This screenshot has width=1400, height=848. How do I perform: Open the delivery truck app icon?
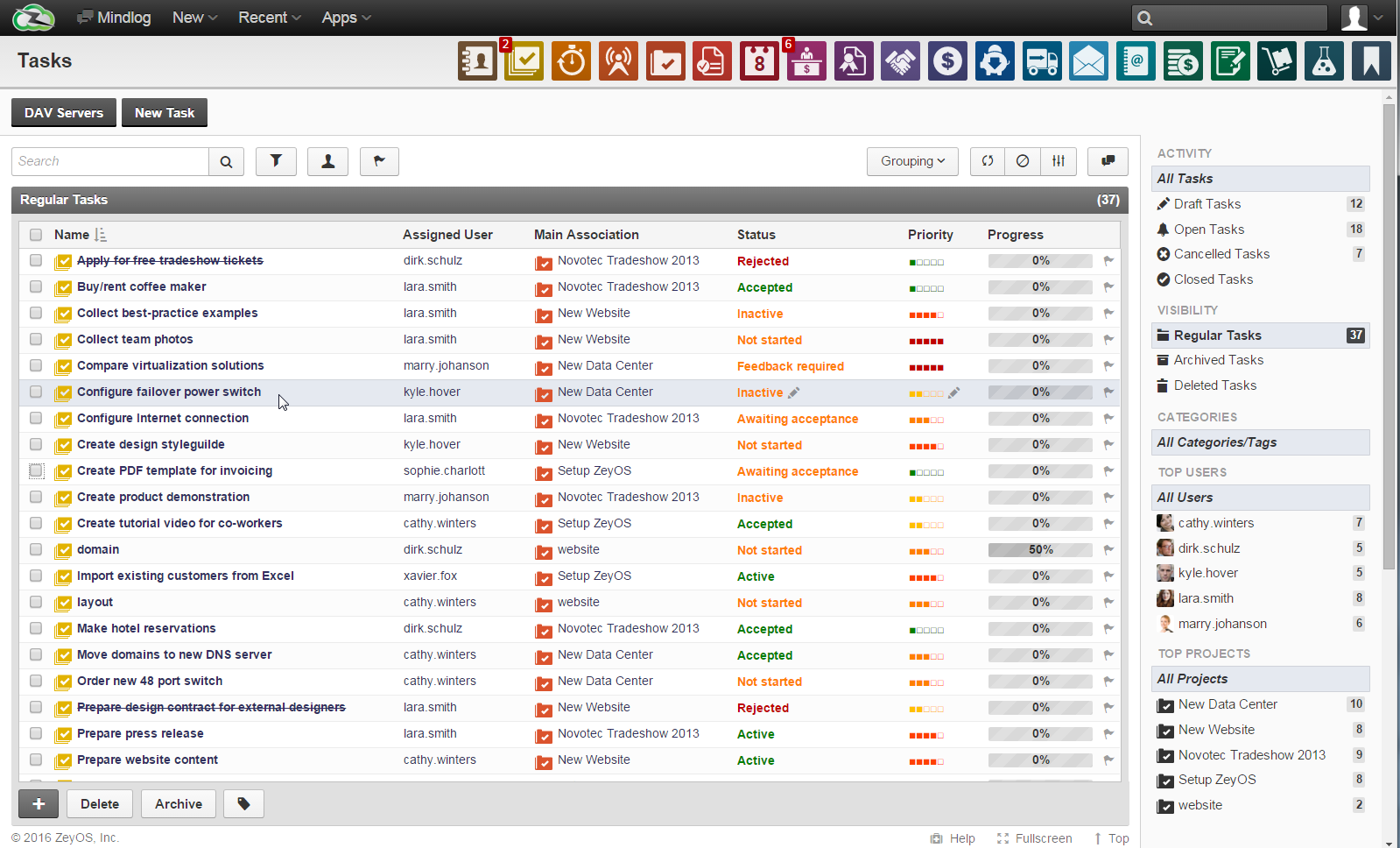(1041, 61)
